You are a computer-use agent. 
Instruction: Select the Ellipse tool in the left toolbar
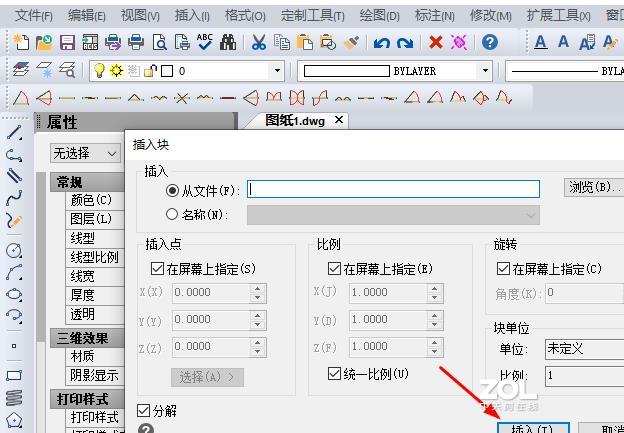(14, 294)
